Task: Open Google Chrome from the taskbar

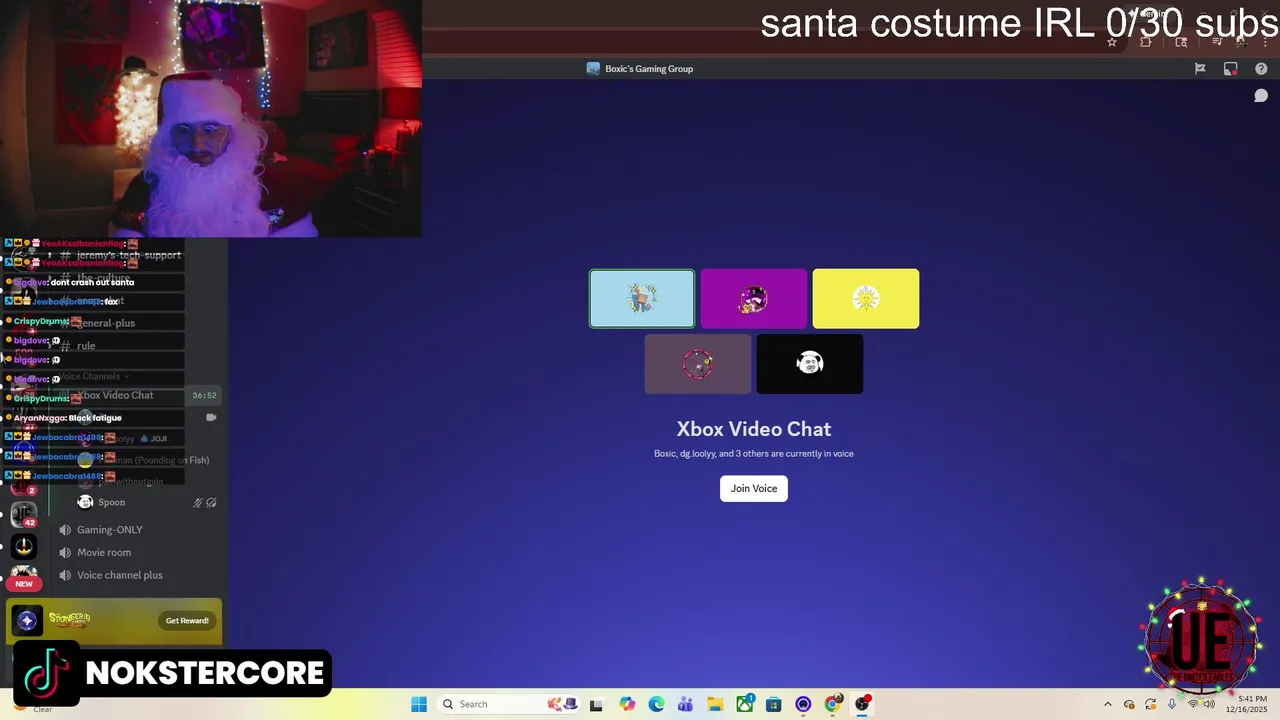Action: pyautogui.click(x=833, y=704)
